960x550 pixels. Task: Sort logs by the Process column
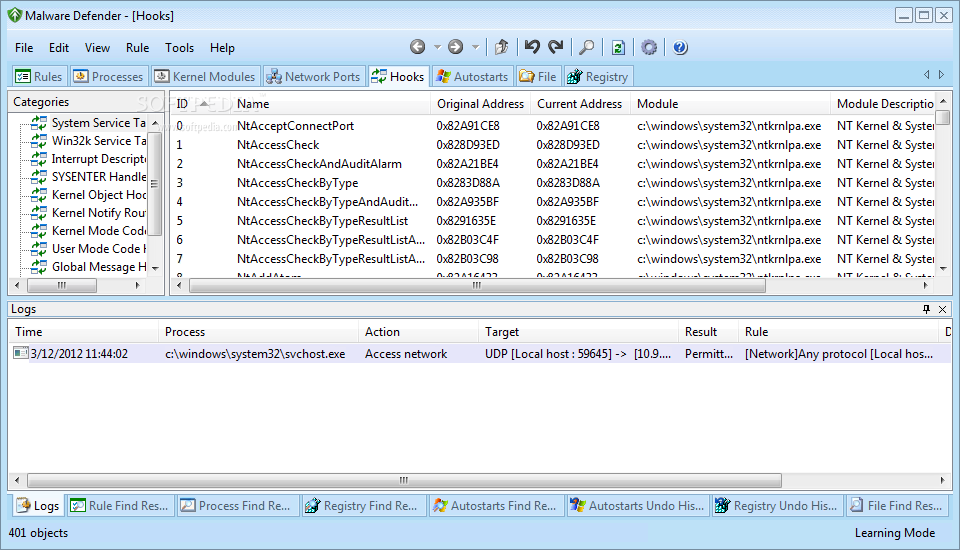tap(258, 331)
